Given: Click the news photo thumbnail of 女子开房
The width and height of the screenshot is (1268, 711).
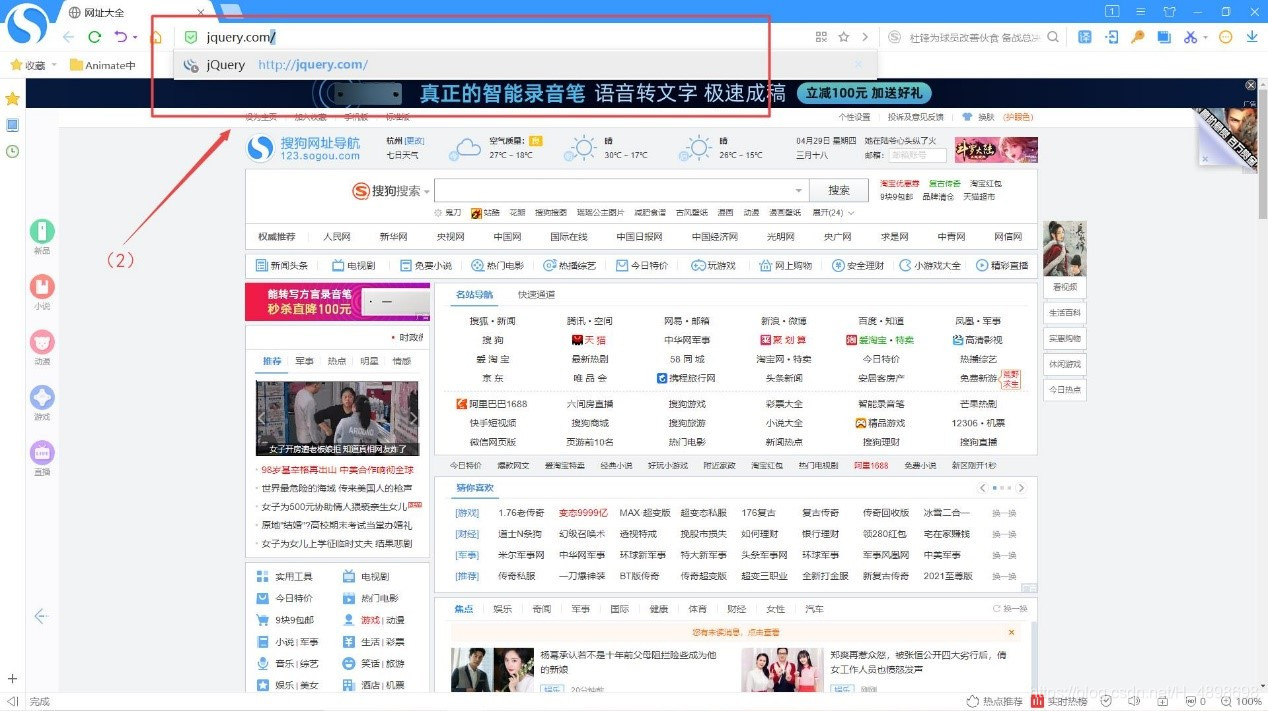Looking at the screenshot, I should click(x=337, y=418).
